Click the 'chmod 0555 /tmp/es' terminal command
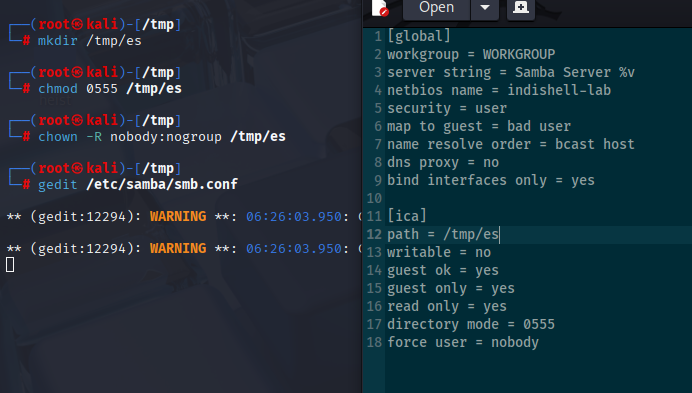 [x=110, y=89]
